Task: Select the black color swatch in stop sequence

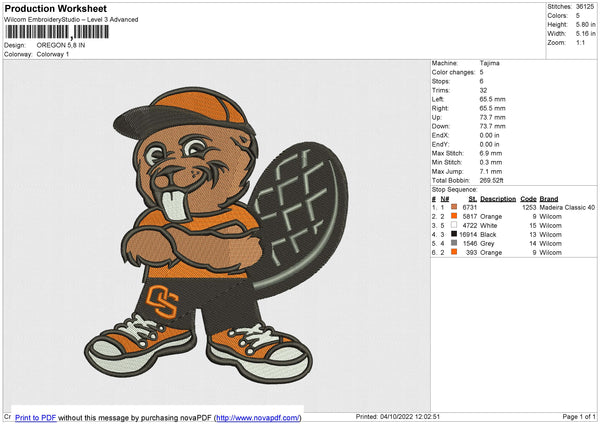Action: point(455,234)
